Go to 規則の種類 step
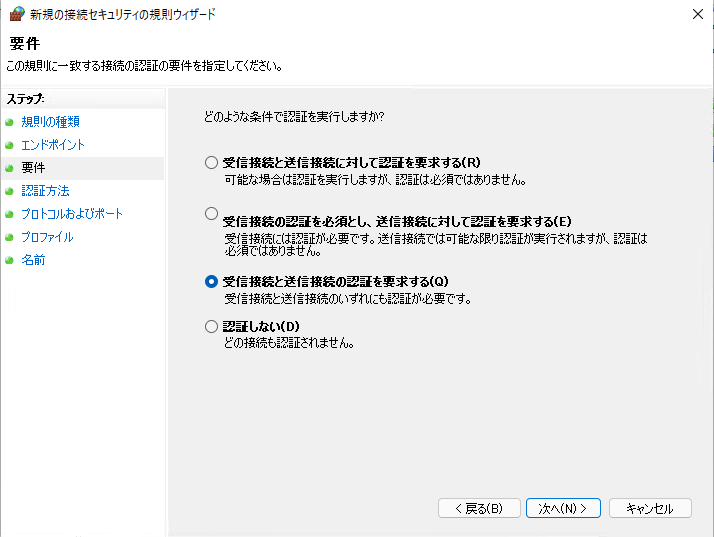The image size is (714, 537). click(x=51, y=122)
